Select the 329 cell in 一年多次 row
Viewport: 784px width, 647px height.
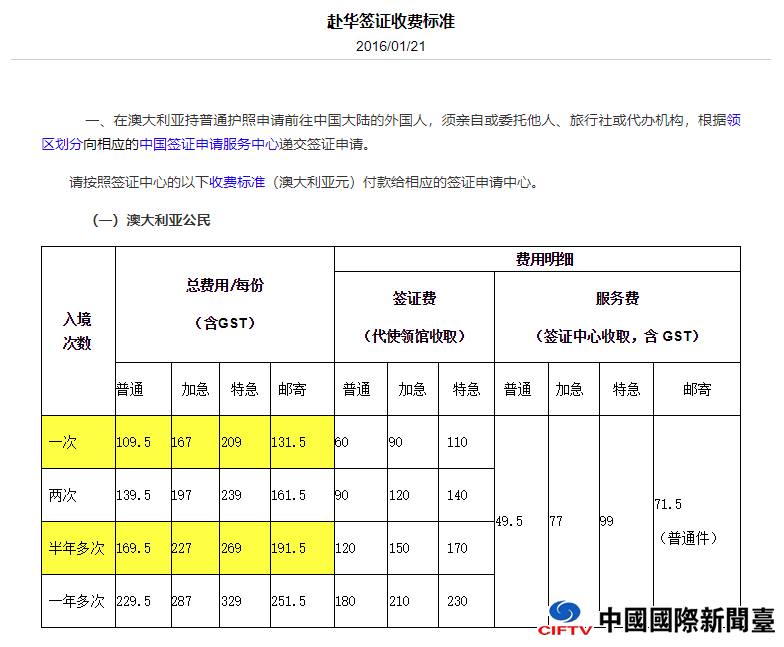point(245,601)
